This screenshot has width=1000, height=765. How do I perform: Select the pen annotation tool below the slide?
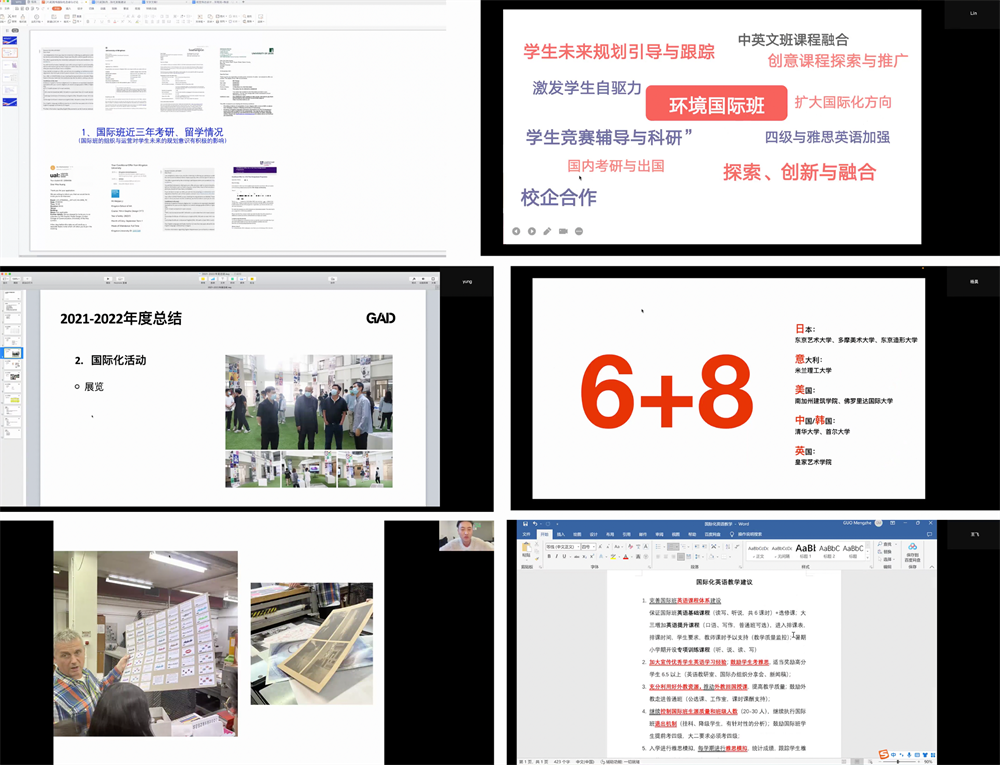tap(547, 231)
